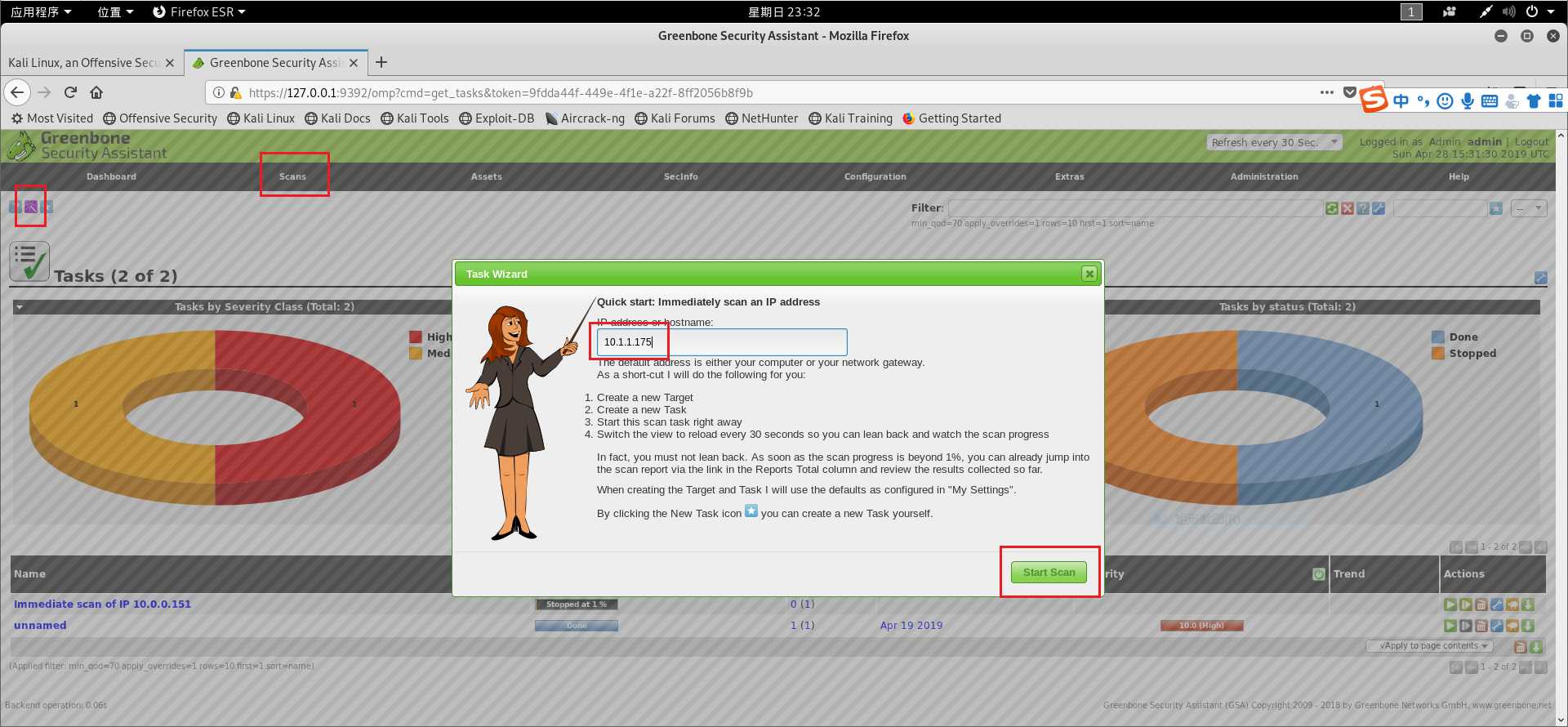
Task: Open the system power menu arrow
Action: point(1550,11)
